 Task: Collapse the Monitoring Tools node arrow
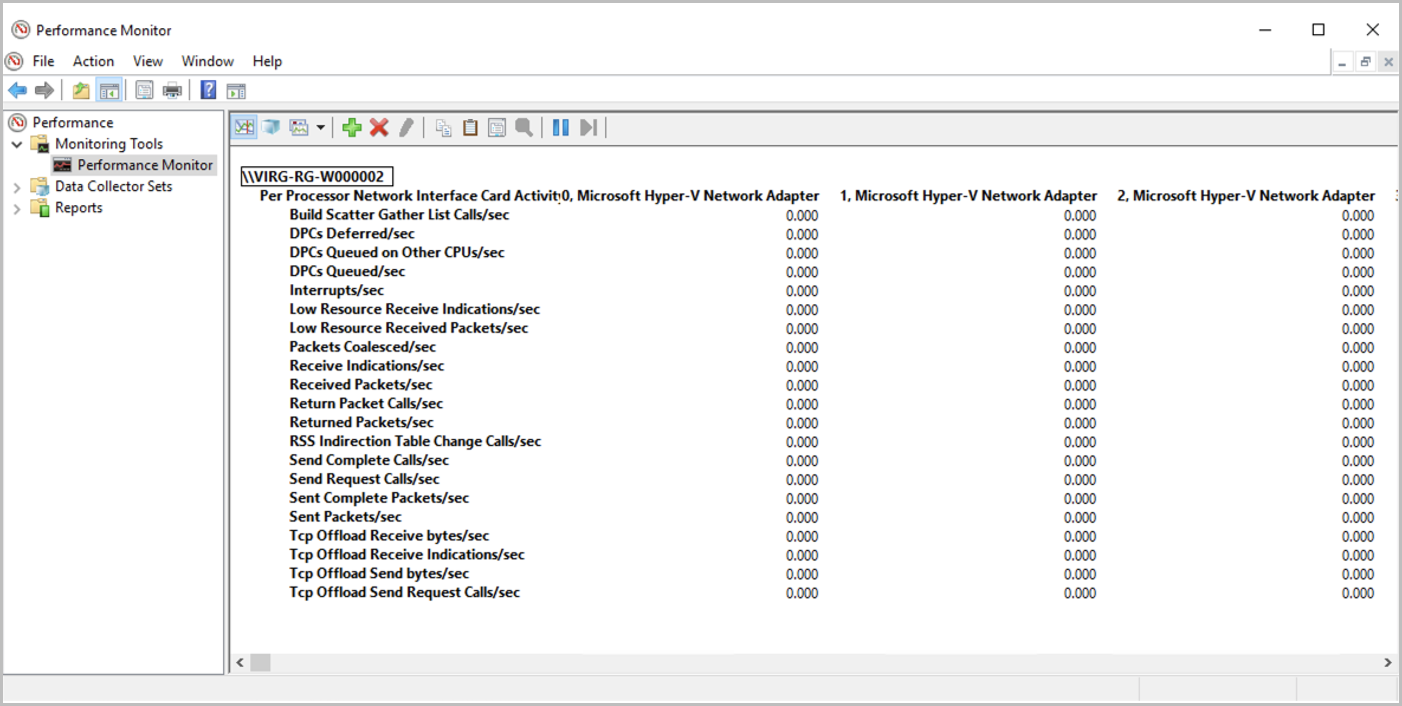[17, 144]
